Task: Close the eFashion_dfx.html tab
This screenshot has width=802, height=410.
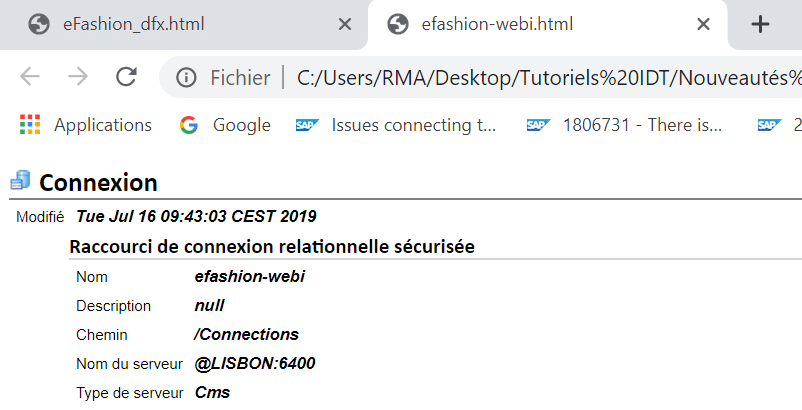Action: coord(345,24)
